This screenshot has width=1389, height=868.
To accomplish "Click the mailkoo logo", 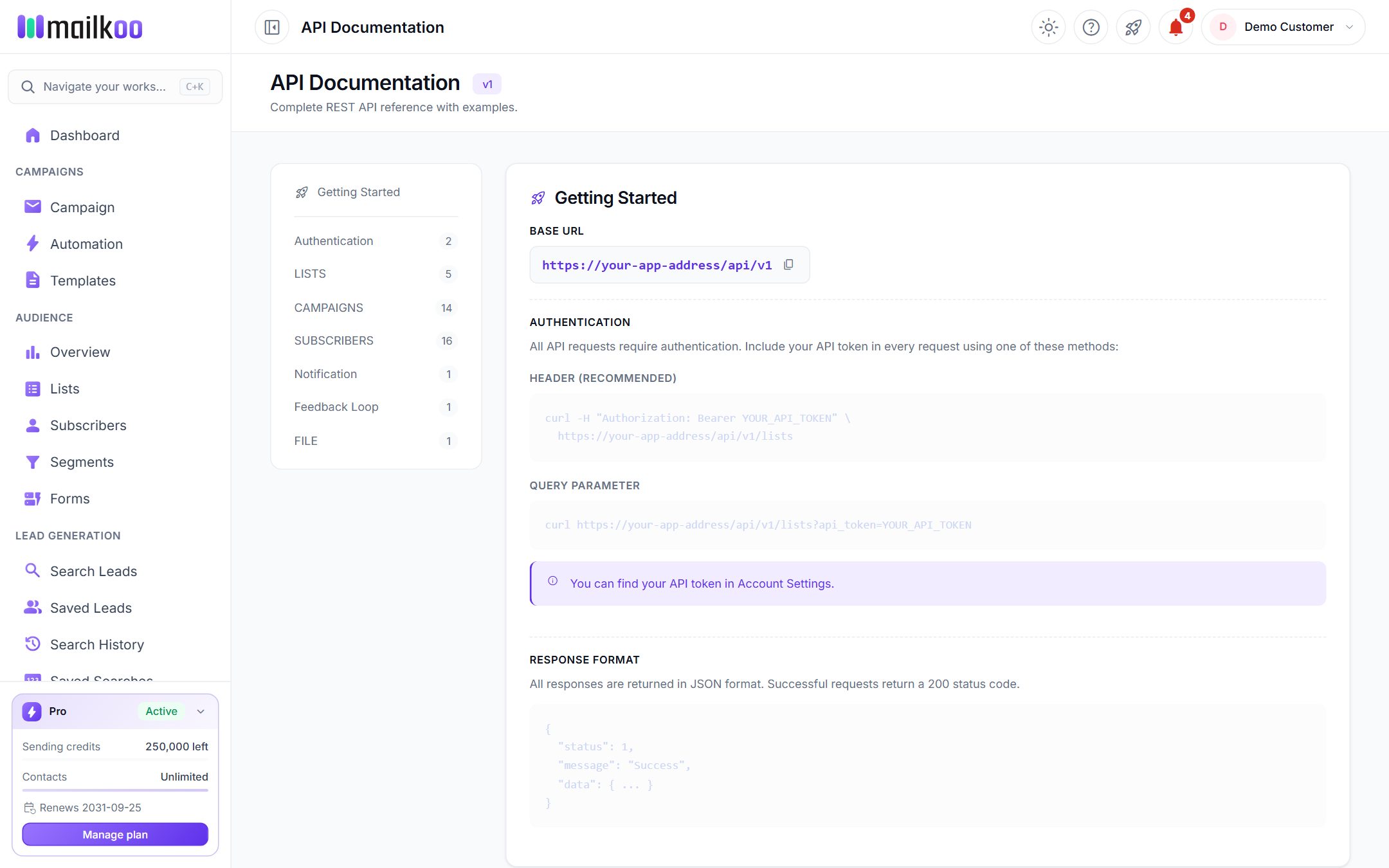I will tap(80, 27).
